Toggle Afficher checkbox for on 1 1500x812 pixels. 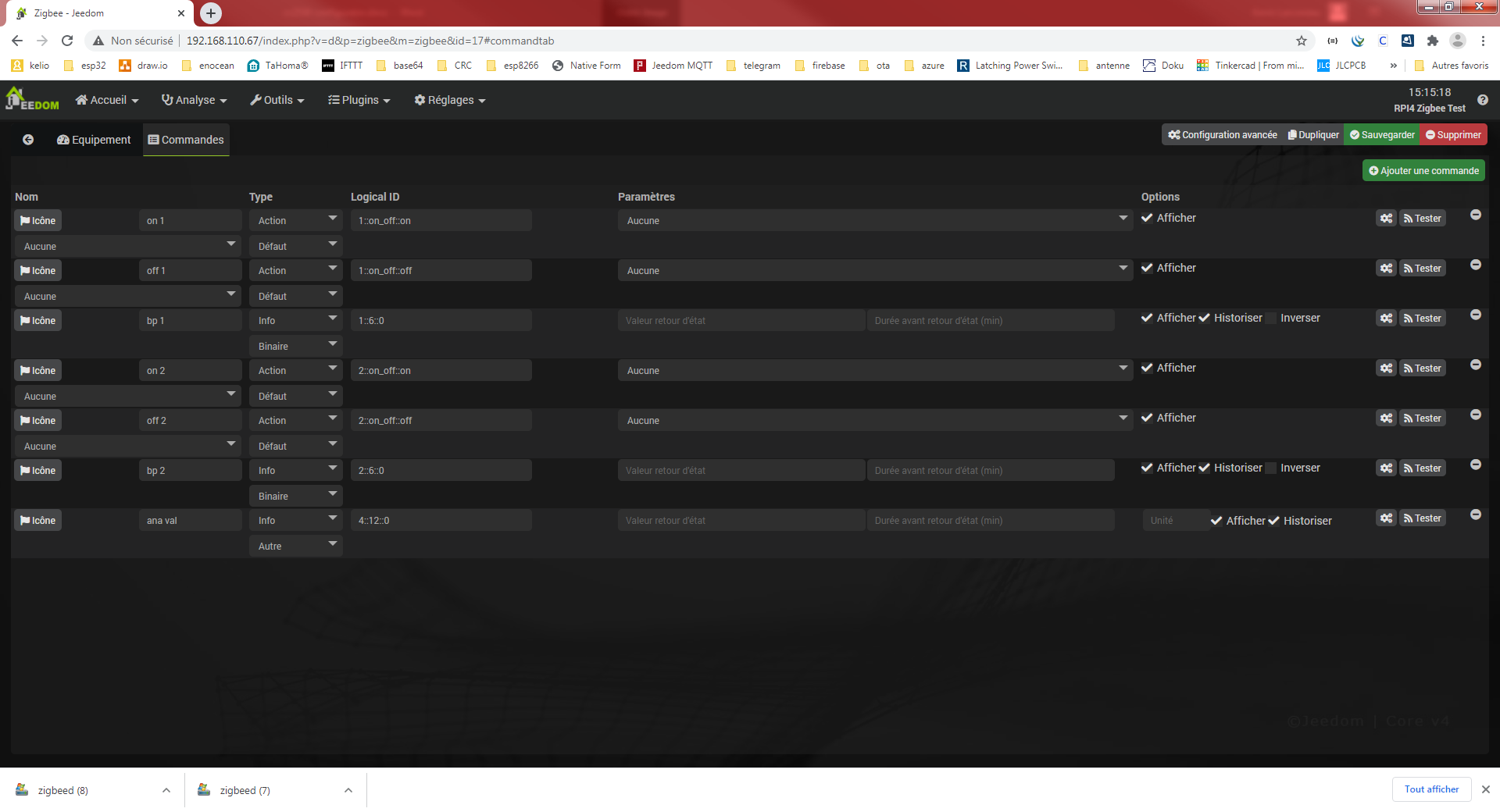[x=1147, y=218]
